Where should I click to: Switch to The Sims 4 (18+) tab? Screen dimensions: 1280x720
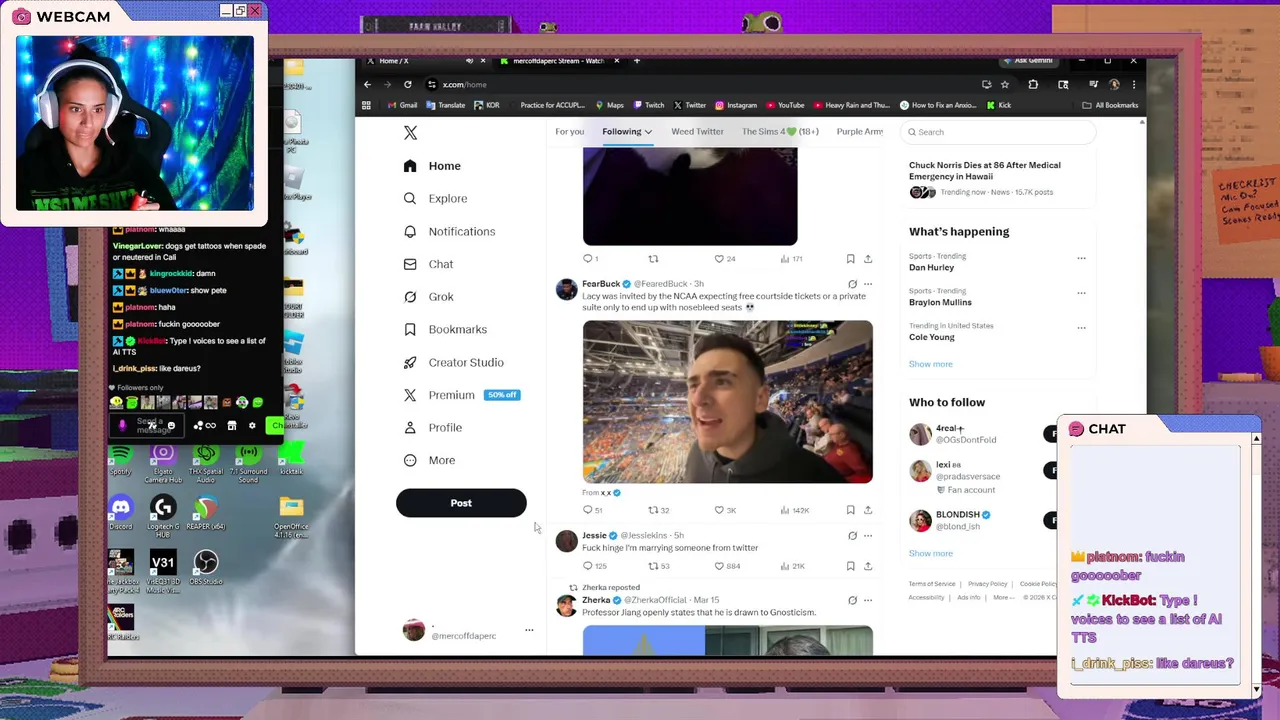click(x=780, y=132)
